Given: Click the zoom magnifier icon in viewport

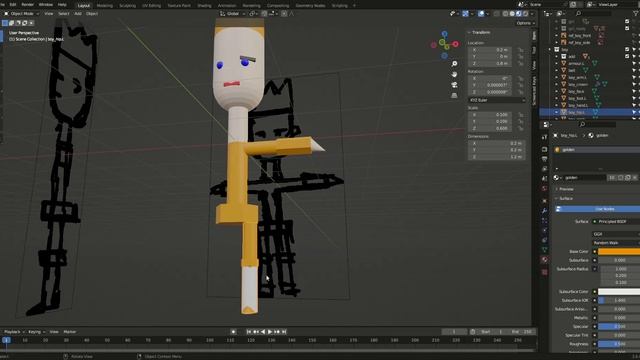Looking at the screenshot, I should (x=454, y=64).
